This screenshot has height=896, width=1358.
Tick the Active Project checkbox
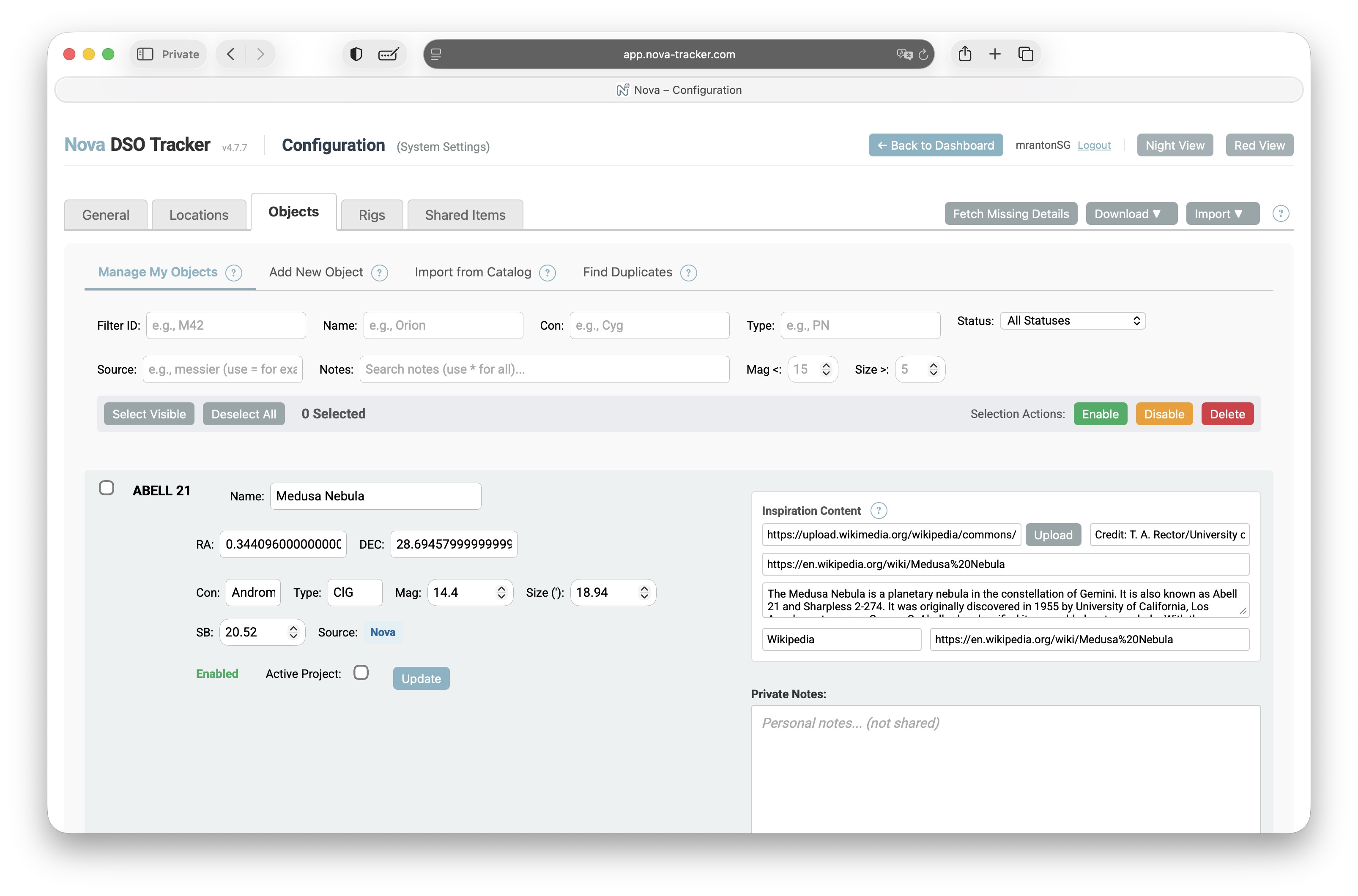pos(361,672)
